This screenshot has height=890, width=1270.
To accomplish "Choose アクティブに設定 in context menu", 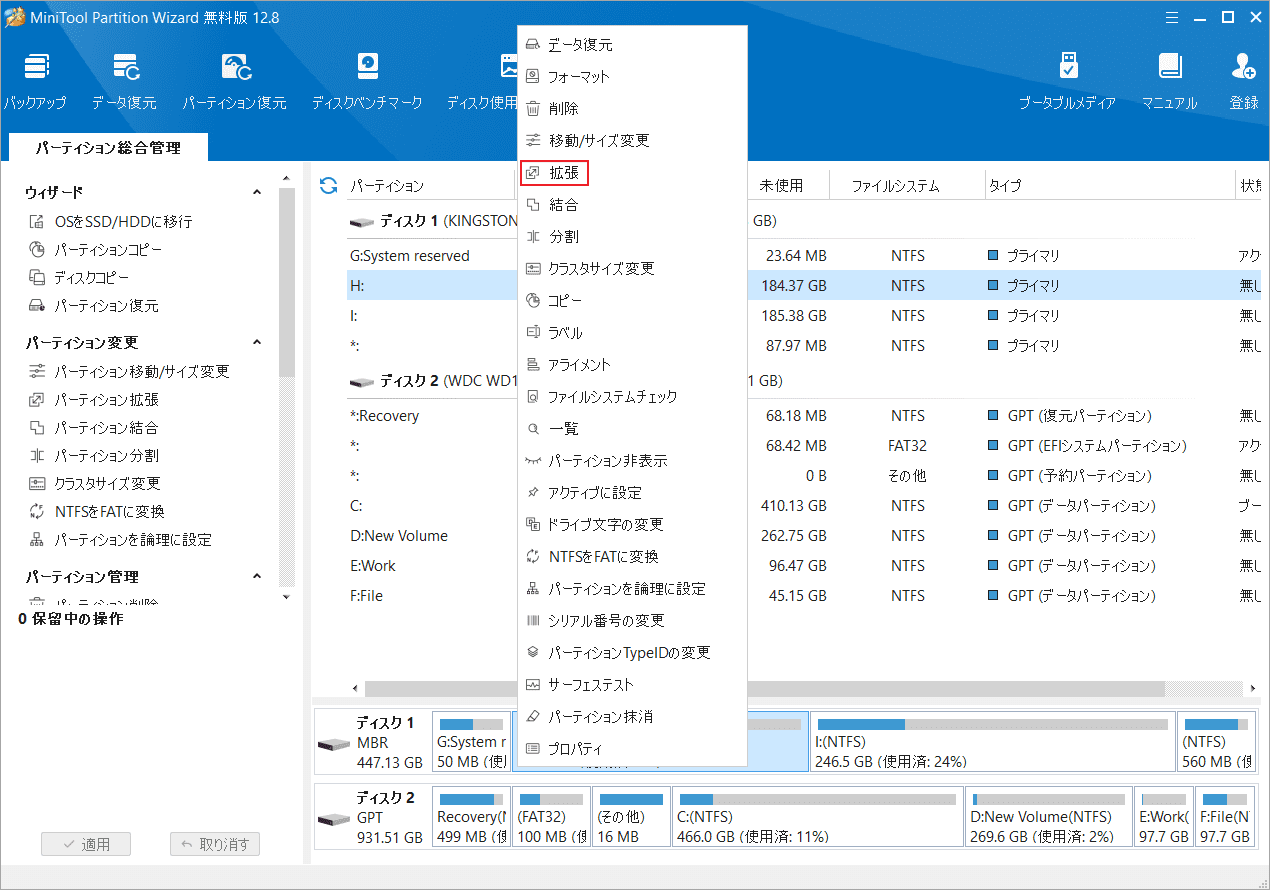I will 632,493.
